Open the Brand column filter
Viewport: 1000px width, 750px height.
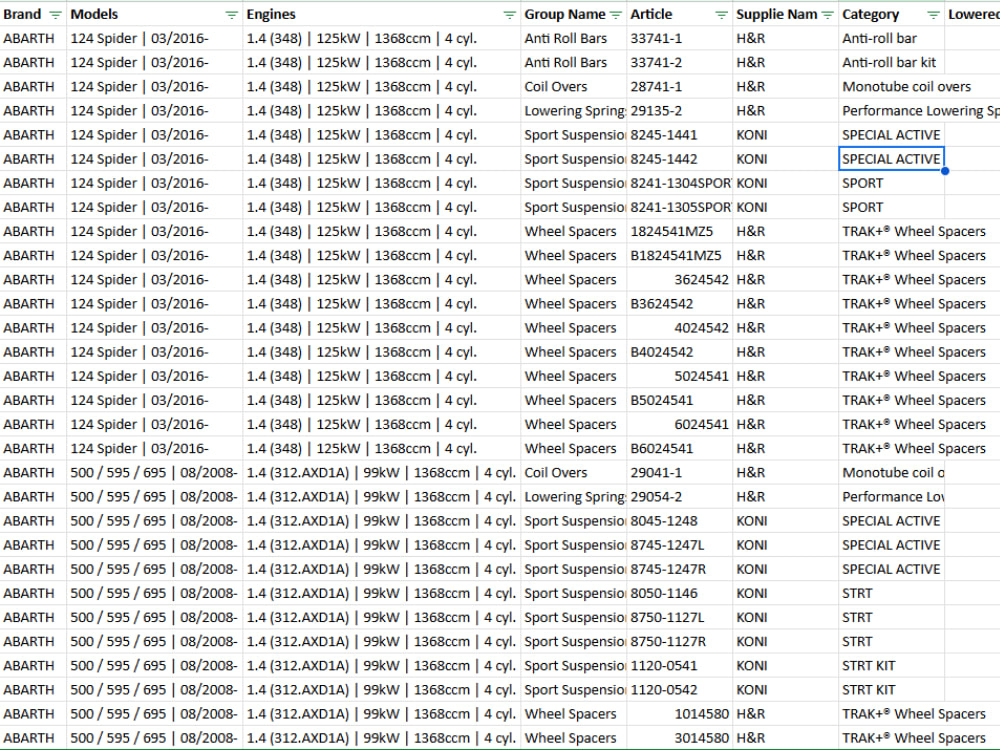tap(55, 15)
